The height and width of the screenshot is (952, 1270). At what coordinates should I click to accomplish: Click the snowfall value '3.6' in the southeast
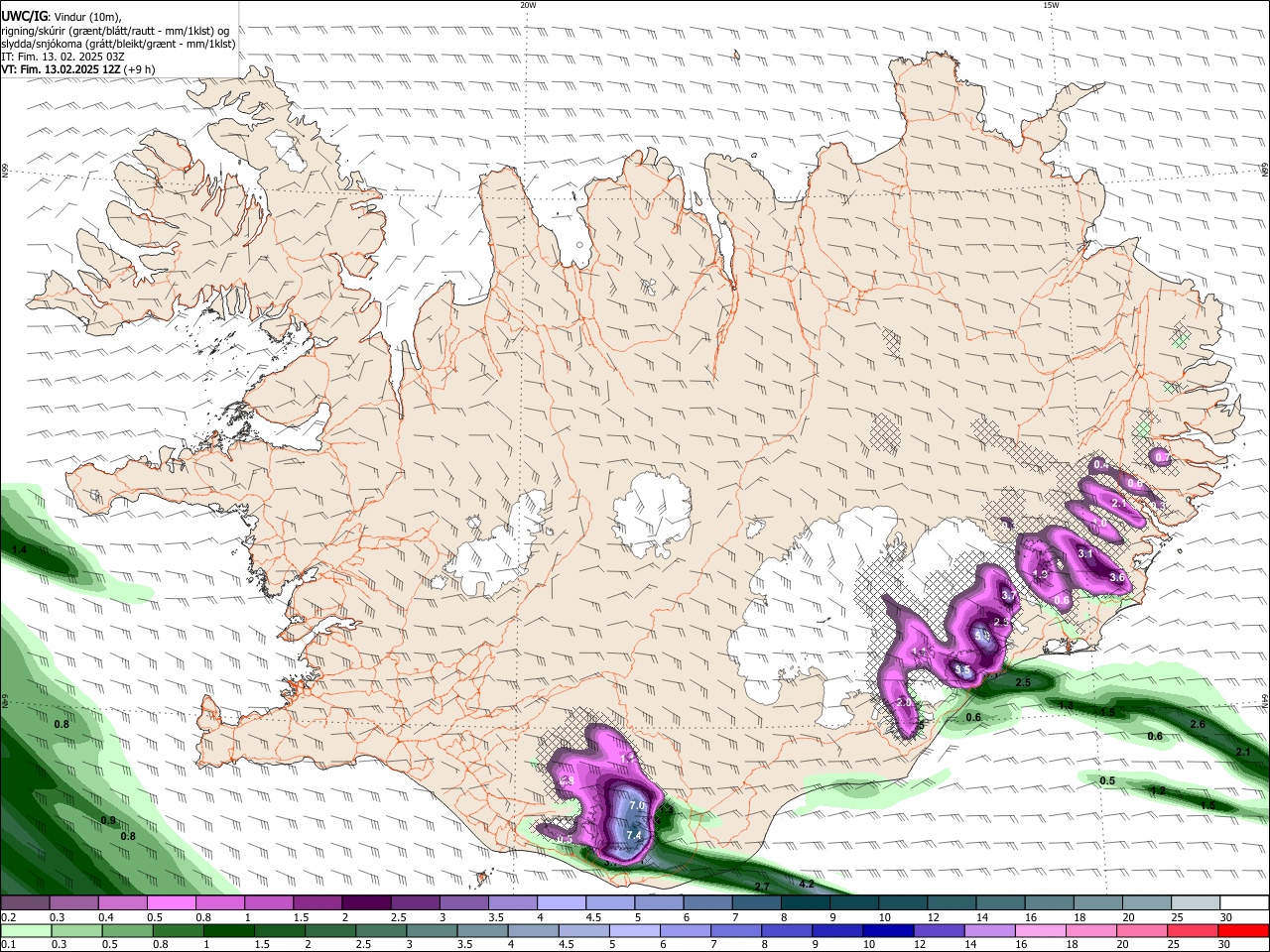click(x=1116, y=577)
